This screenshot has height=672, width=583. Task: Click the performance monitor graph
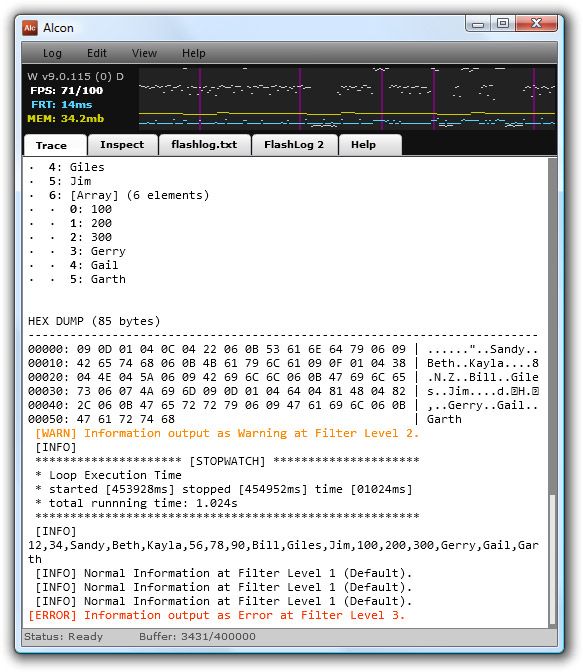click(x=347, y=98)
